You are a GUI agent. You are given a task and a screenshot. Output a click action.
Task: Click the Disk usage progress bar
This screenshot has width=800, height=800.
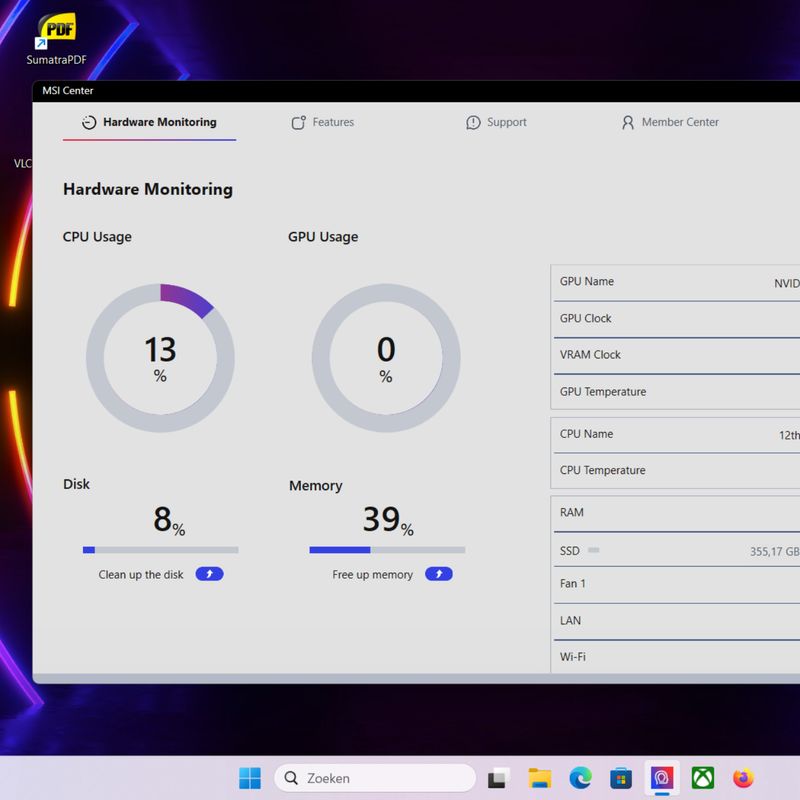160,549
